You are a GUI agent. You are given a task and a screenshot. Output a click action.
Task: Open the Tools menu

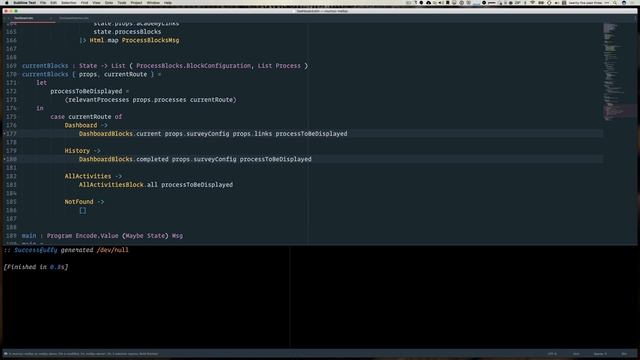(122, 2)
